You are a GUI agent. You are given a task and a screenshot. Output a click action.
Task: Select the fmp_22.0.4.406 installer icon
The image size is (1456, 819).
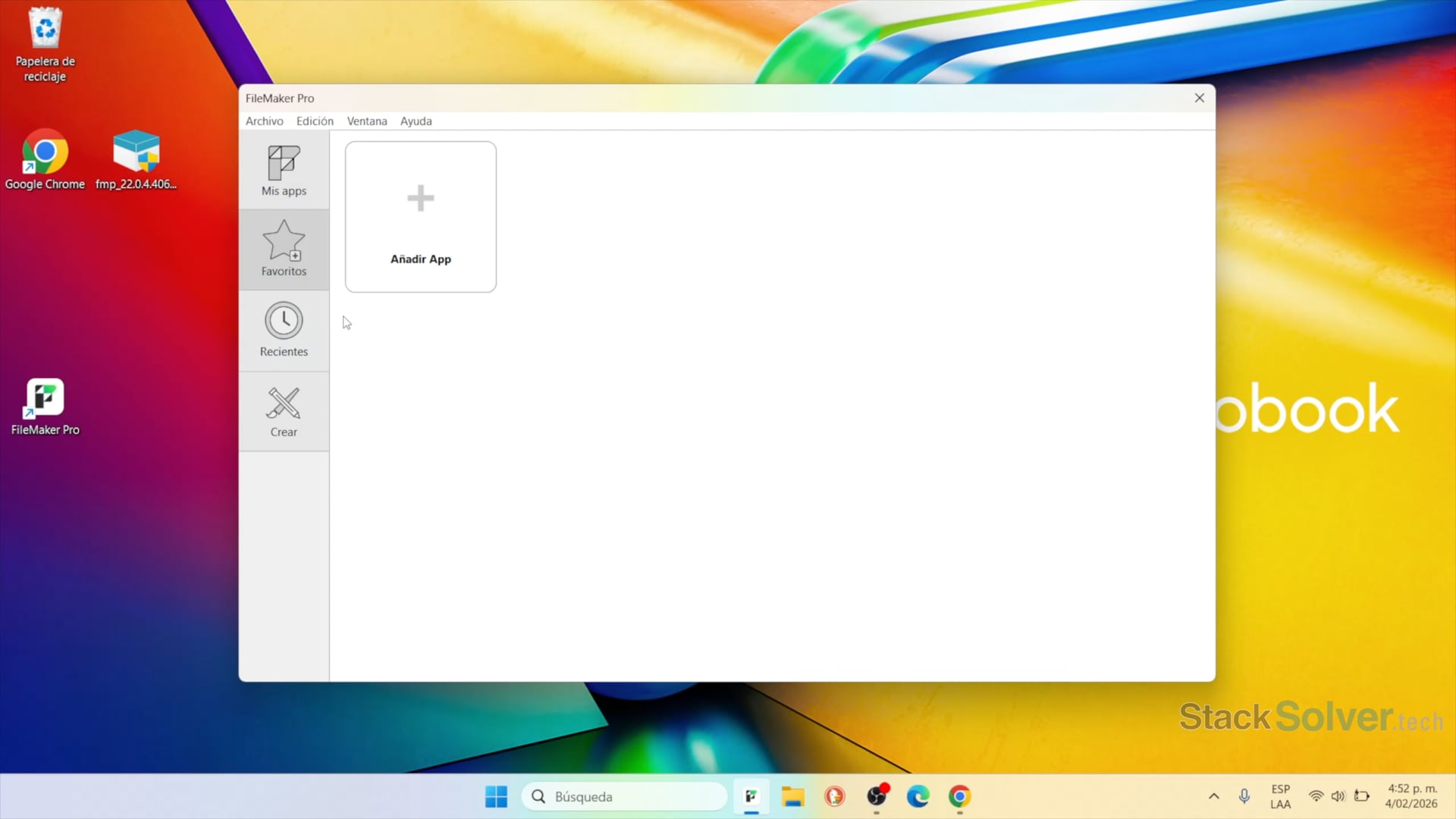(x=136, y=152)
